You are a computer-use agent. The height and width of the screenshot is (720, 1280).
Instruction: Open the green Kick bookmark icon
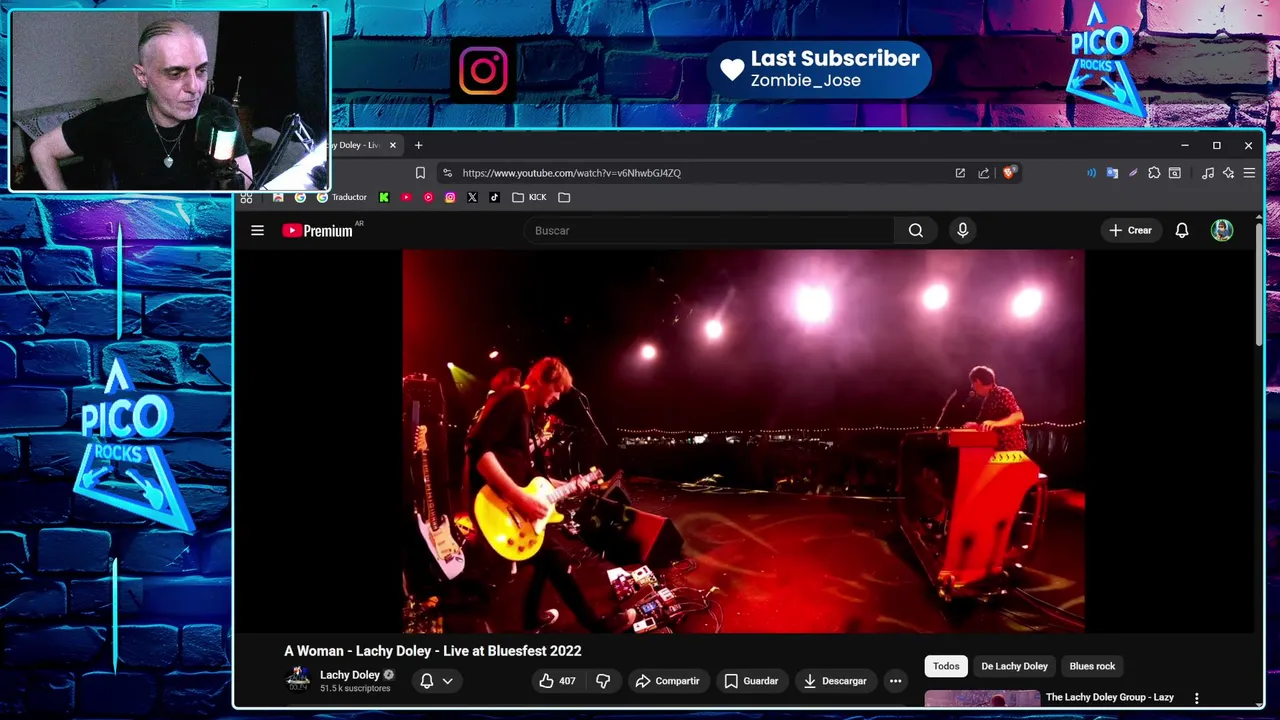pos(384,197)
